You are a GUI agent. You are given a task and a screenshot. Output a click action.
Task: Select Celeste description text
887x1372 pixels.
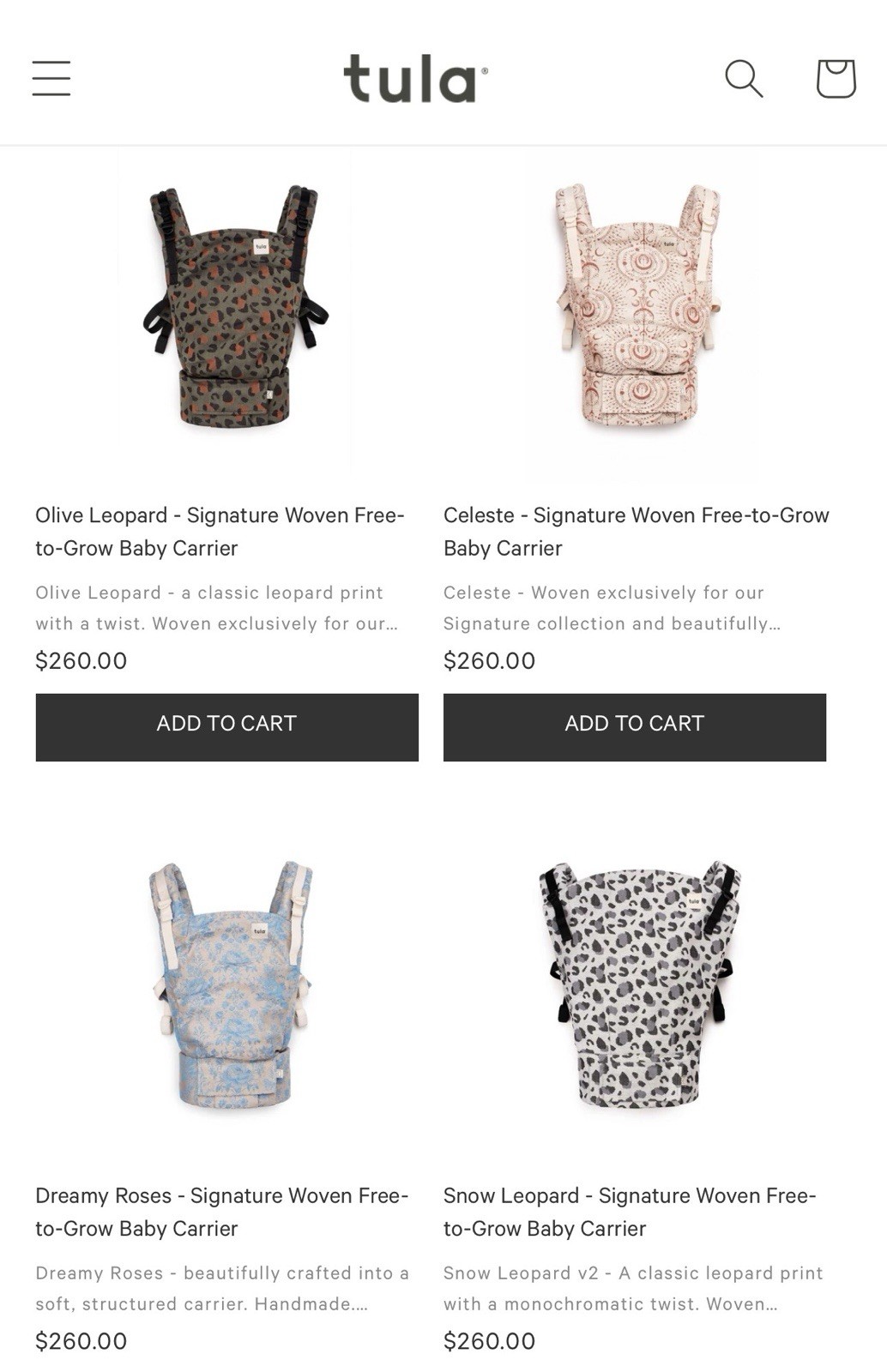[x=612, y=608]
